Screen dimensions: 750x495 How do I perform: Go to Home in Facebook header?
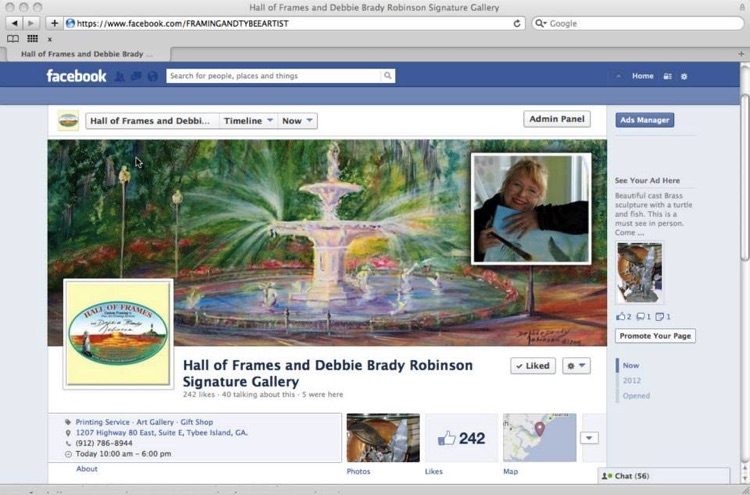(x=642, y=76)
